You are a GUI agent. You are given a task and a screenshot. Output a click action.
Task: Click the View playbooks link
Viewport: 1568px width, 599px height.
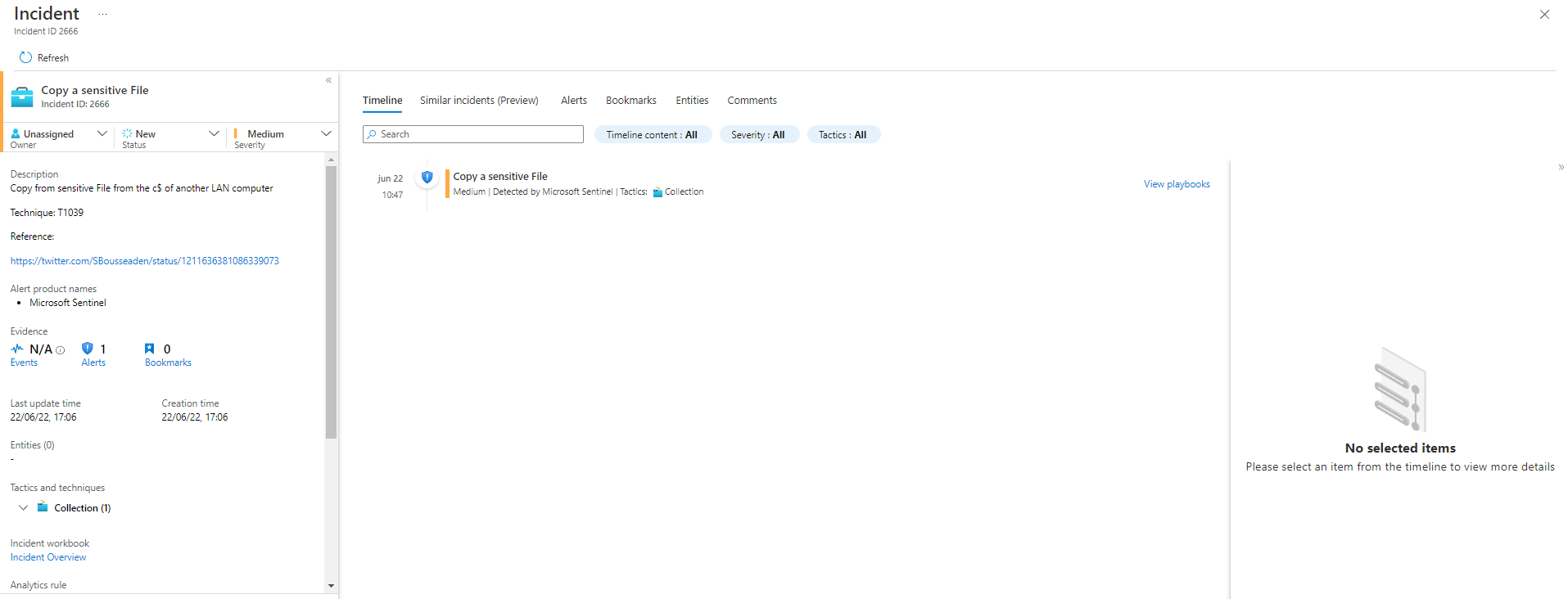(1176, 184)
